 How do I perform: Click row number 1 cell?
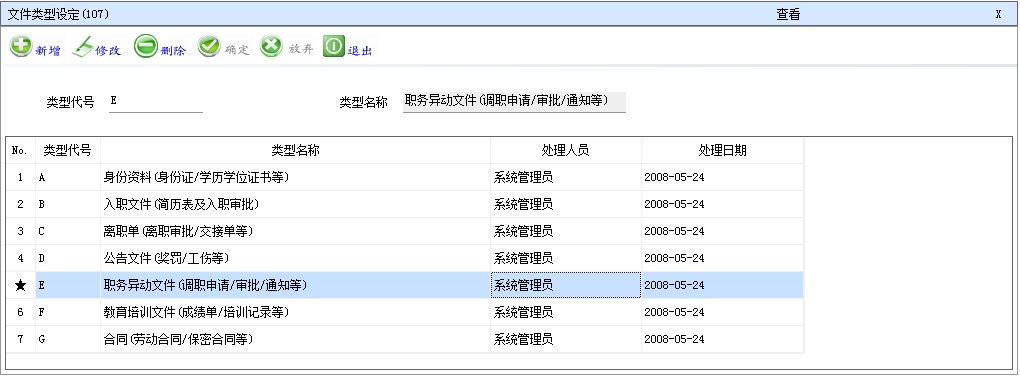coord(20,177)
